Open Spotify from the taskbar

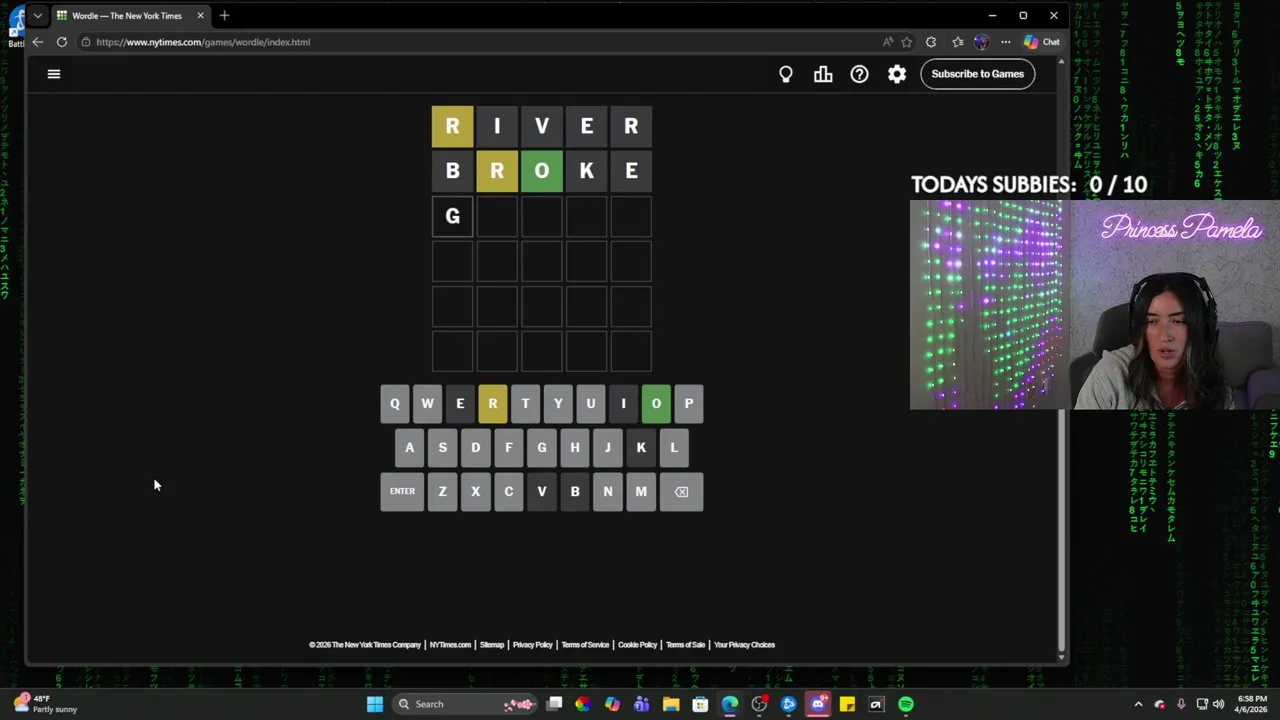pos(906,704)
